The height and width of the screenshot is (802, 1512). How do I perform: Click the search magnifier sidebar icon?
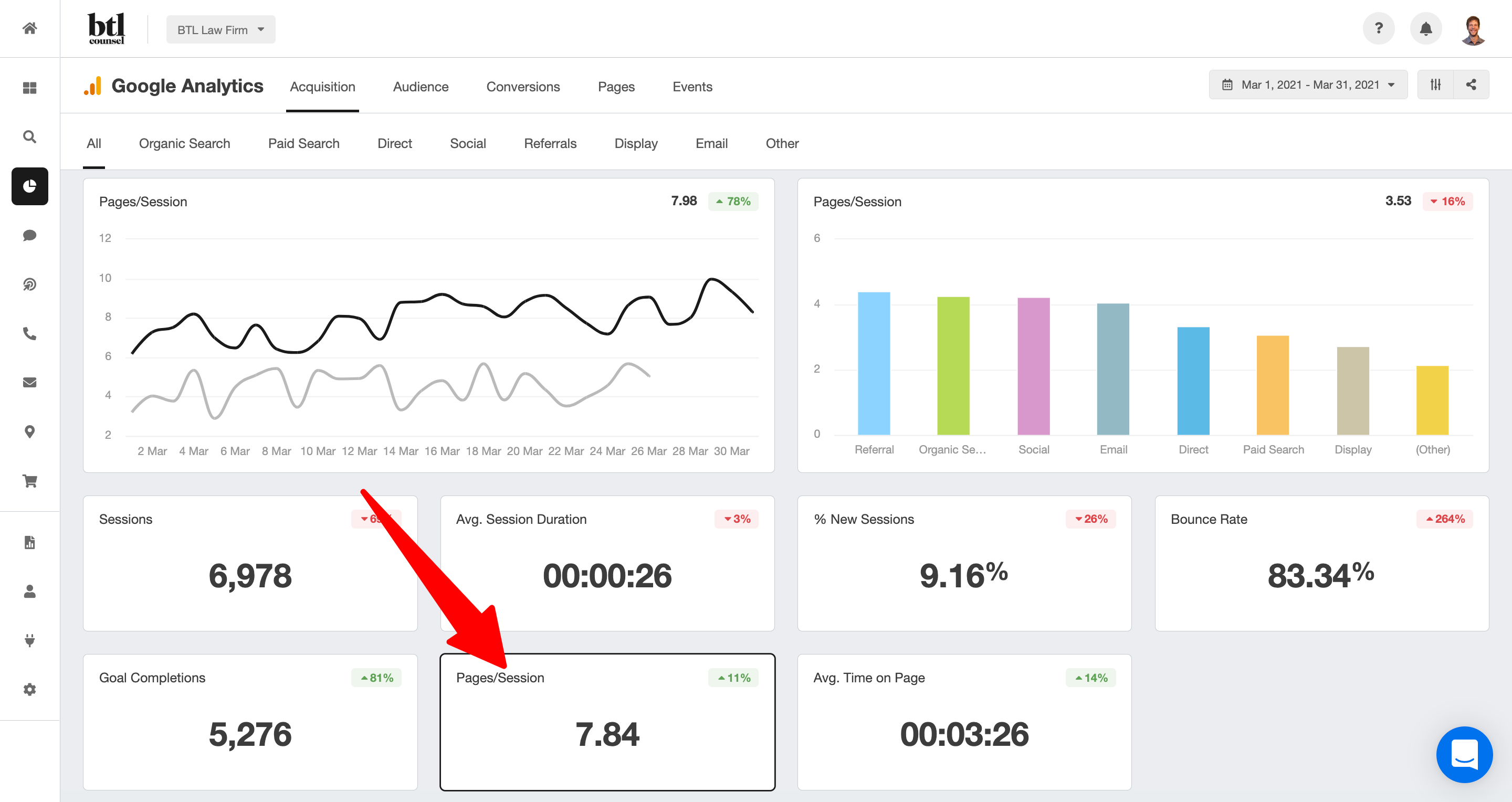pos(30,136)
